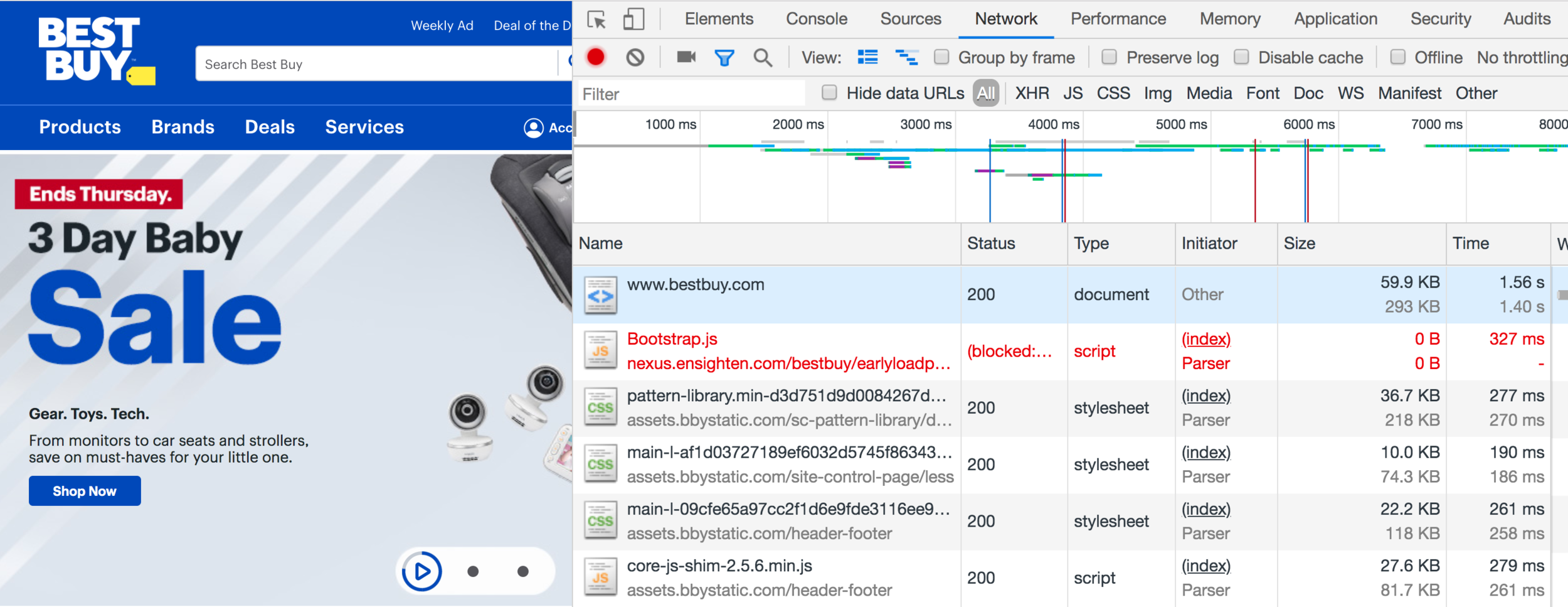Open the Memory tab
This screenshot has height=607, width=1568.
pos(1230,19)
